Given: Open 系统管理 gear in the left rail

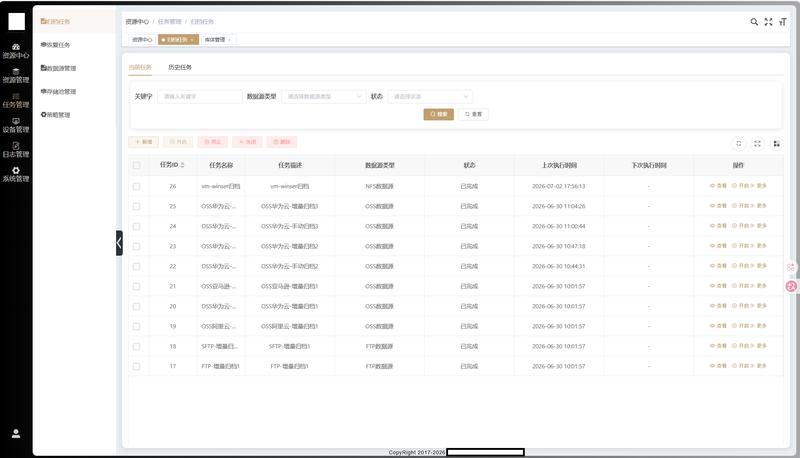Looking at the screenshot, I should (x=16, y=174).
